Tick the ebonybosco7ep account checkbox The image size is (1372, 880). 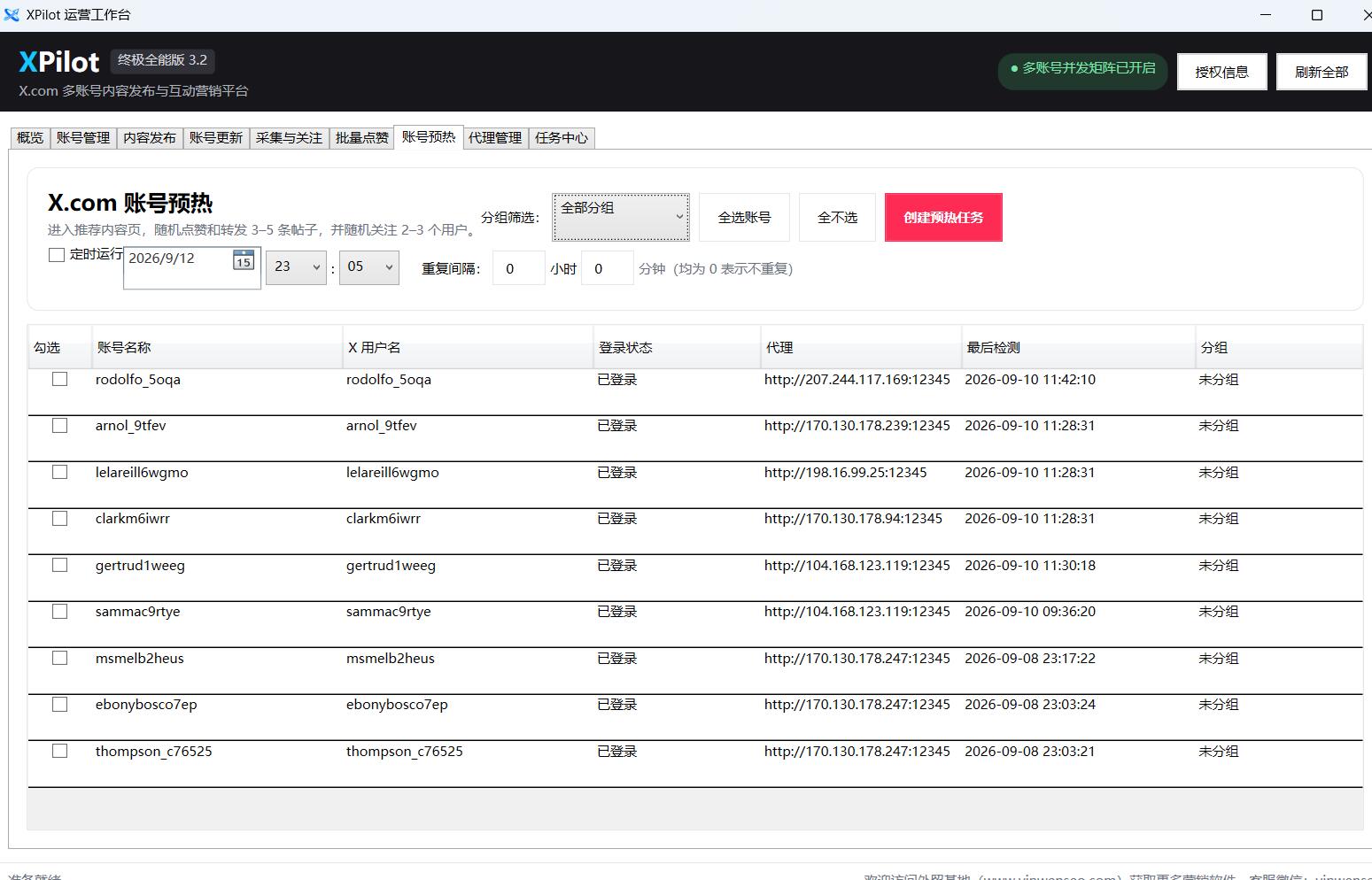coord(60,705)
